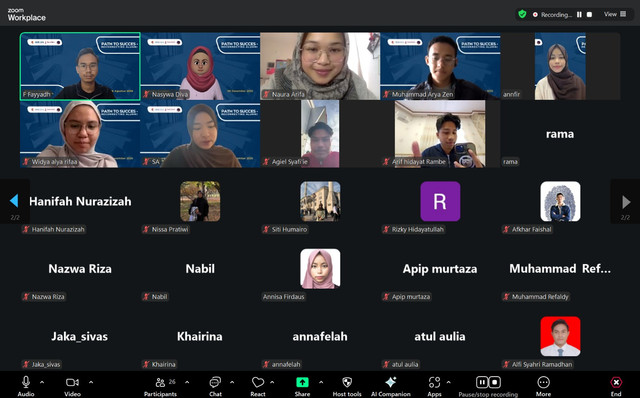The image size is (640, 398).
Task: Select Nasywa Diva's avatar video tile
Action: click(x=200, y=66)
